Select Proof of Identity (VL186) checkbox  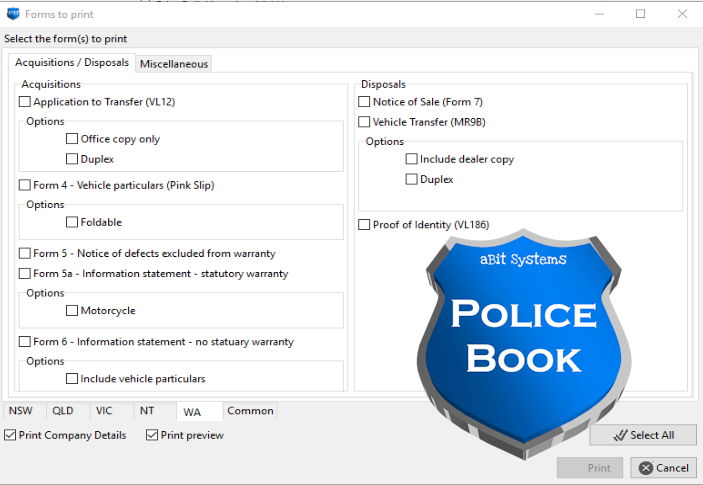point(364,225)
